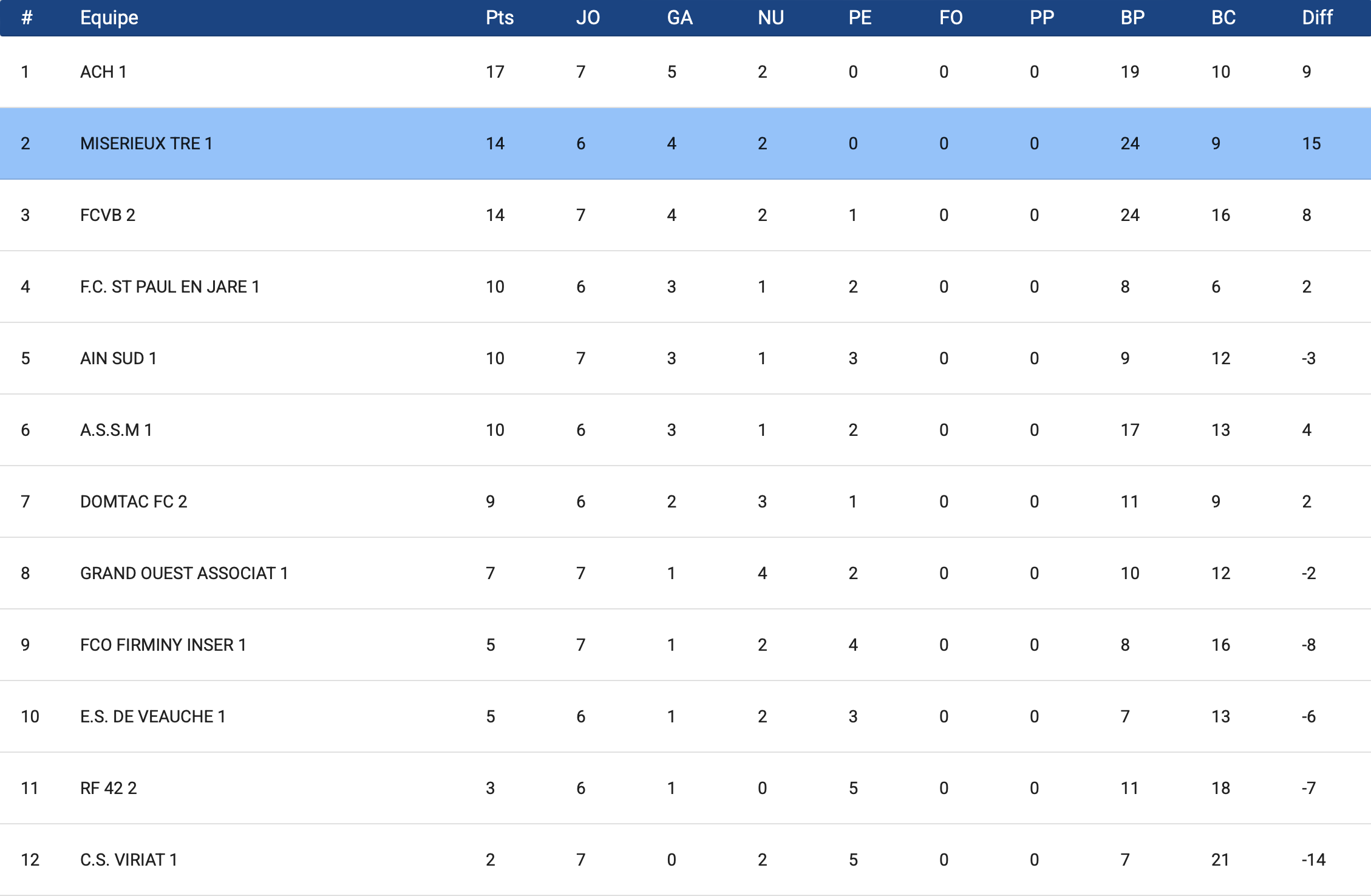Click the BP column header
The image size is (1371, 896).
point(1132,18)
